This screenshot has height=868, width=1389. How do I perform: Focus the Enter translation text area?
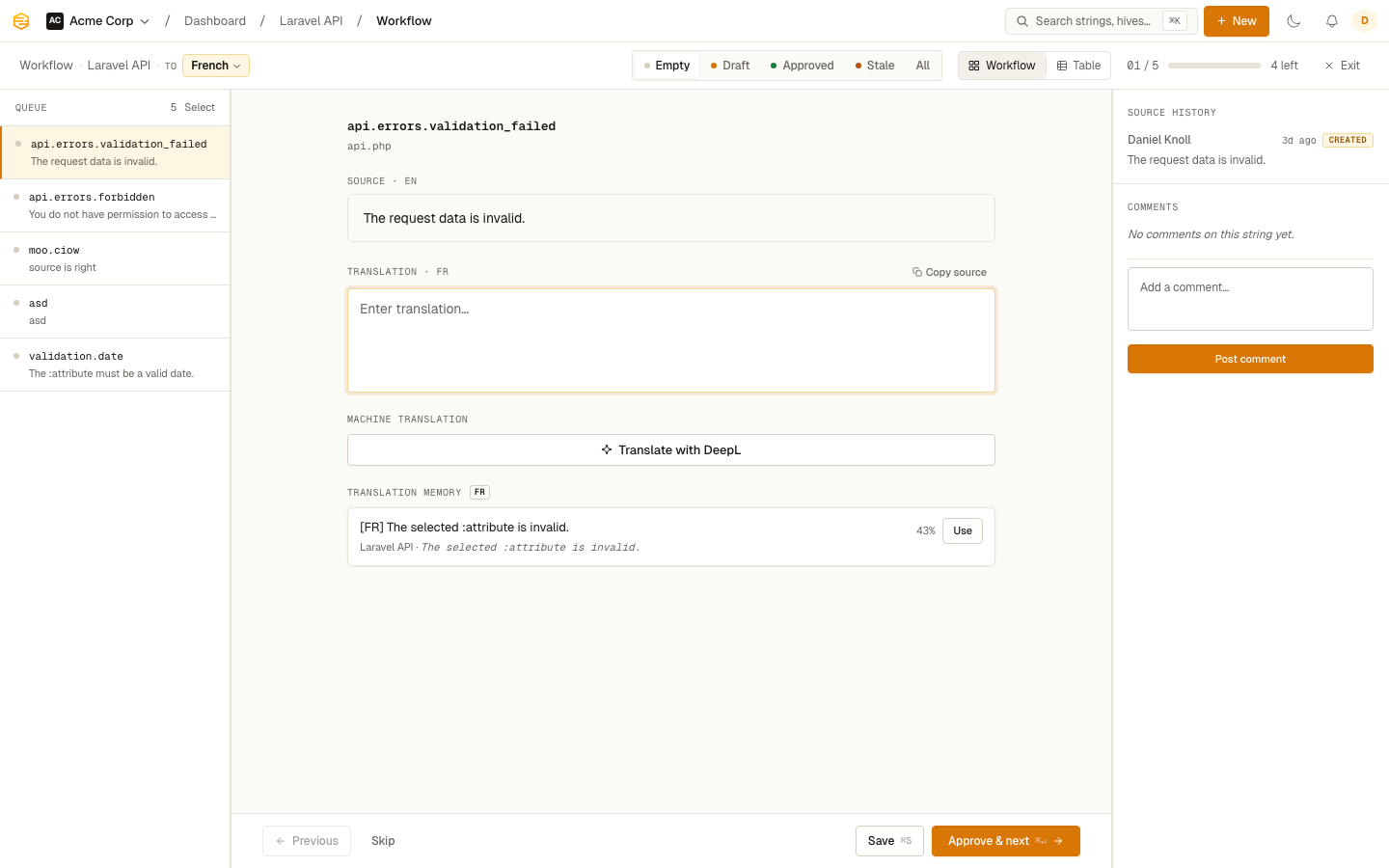(671, 340)
